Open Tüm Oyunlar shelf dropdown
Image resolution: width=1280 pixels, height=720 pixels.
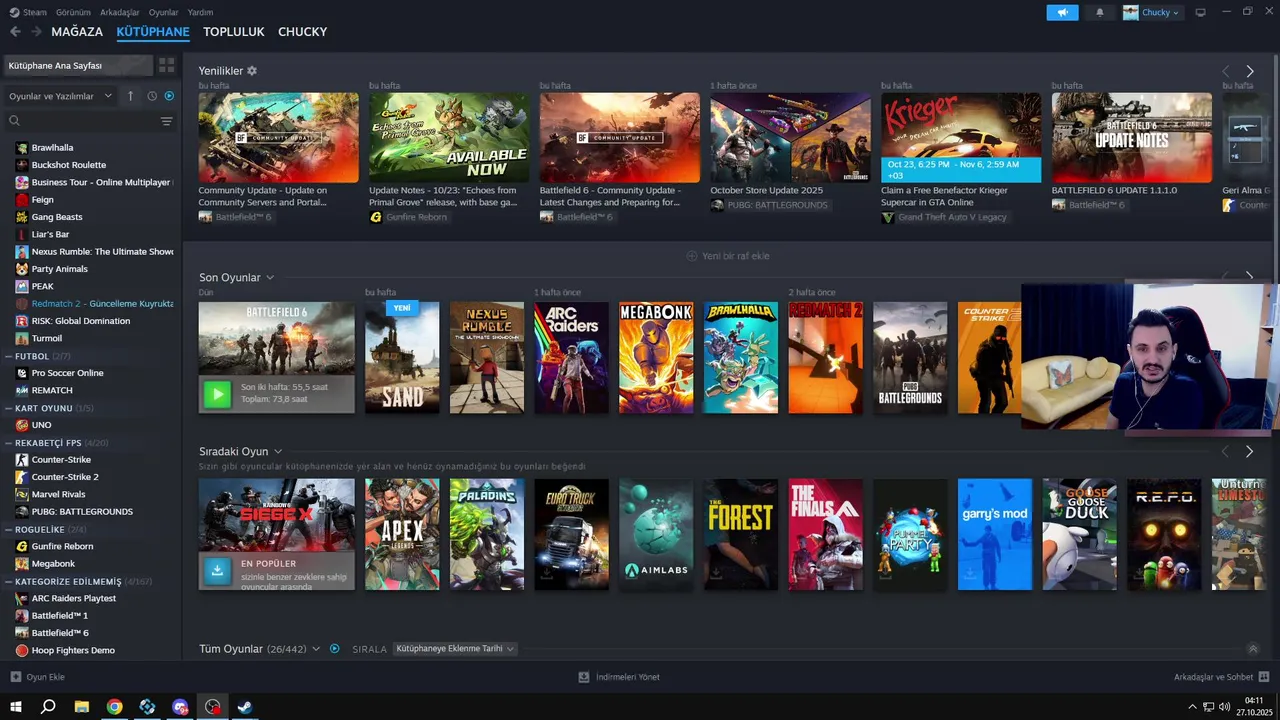[316, 648]
